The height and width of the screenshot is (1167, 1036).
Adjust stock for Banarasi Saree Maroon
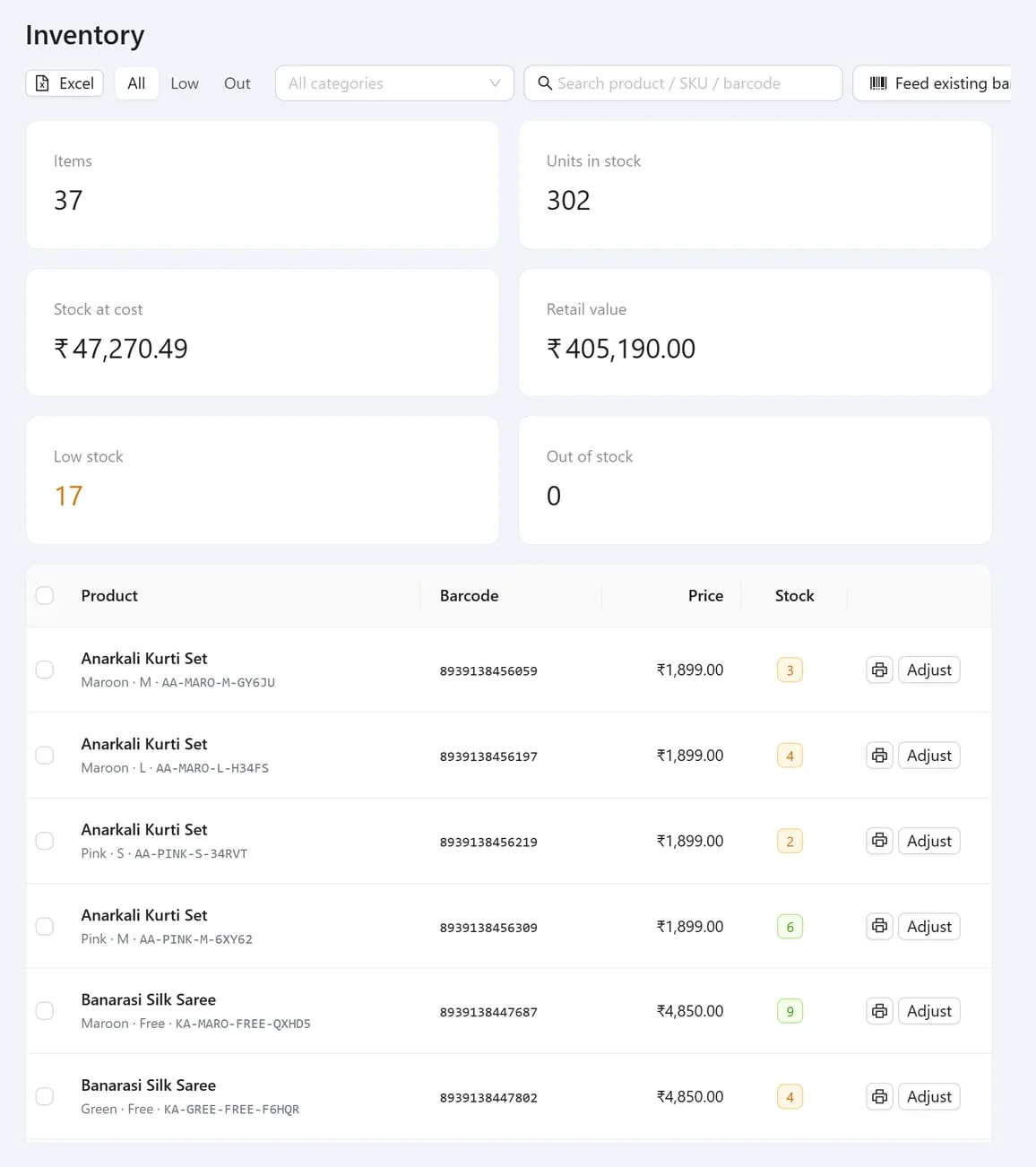pos(928,1011)
